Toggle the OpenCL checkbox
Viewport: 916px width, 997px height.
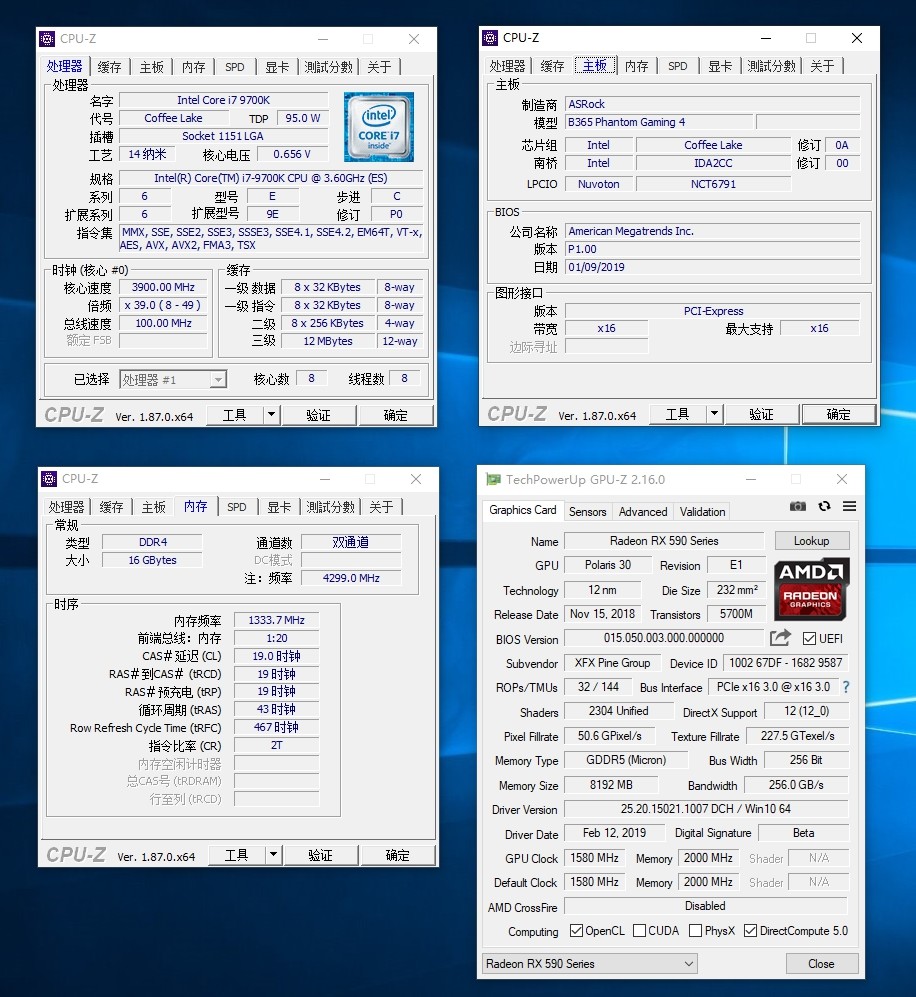[577, 930]
